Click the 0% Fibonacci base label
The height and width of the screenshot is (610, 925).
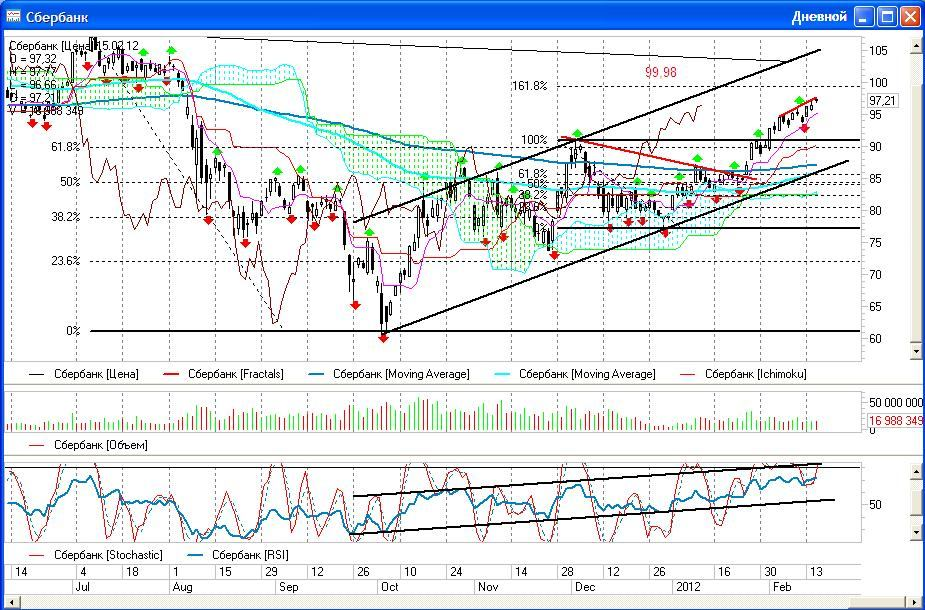pyautogui.click(x=73, y=331)
